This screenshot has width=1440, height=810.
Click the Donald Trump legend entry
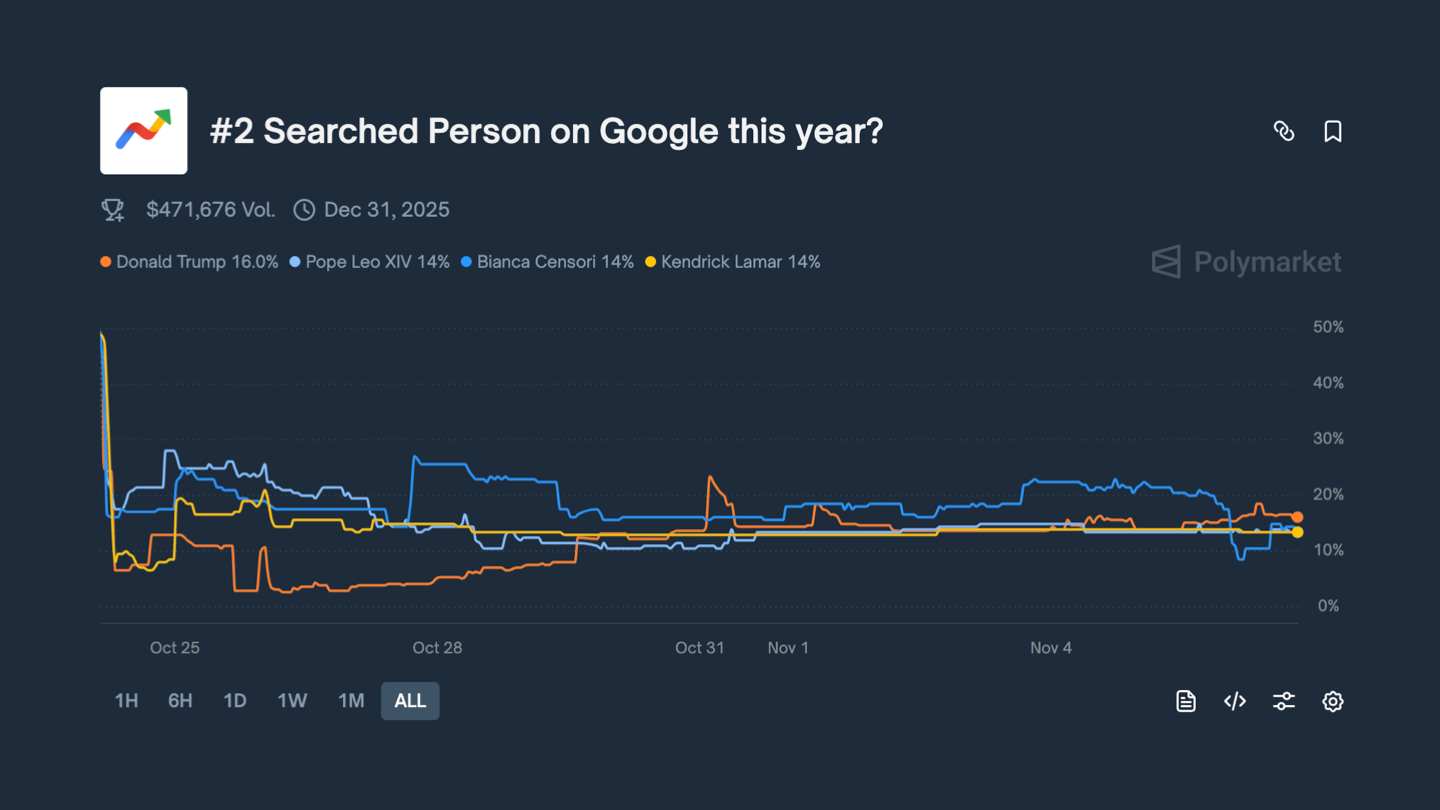(189, 262)
